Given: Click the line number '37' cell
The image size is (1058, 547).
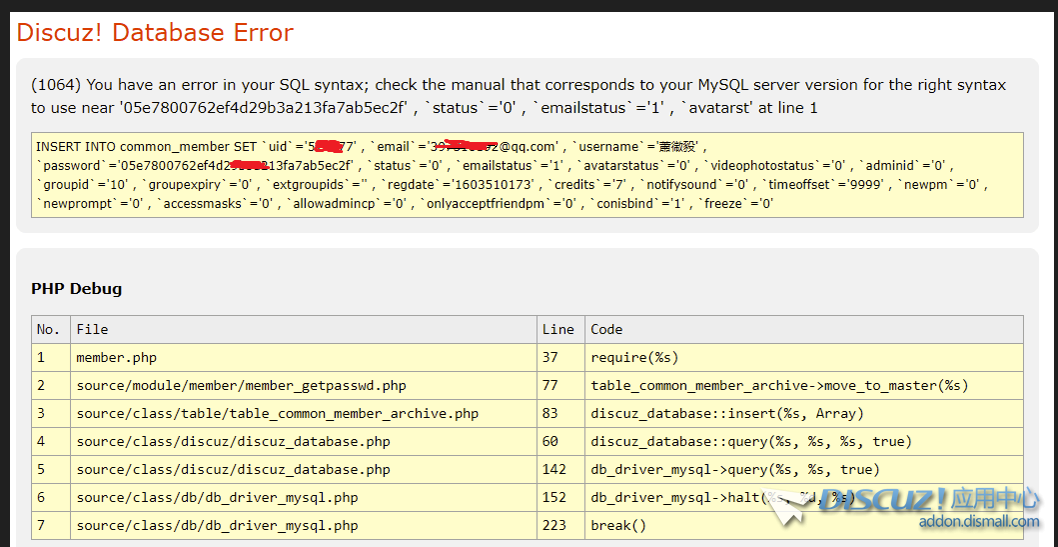Looking at the screenshot, I should pyautogui.click(x=561, y=357).
